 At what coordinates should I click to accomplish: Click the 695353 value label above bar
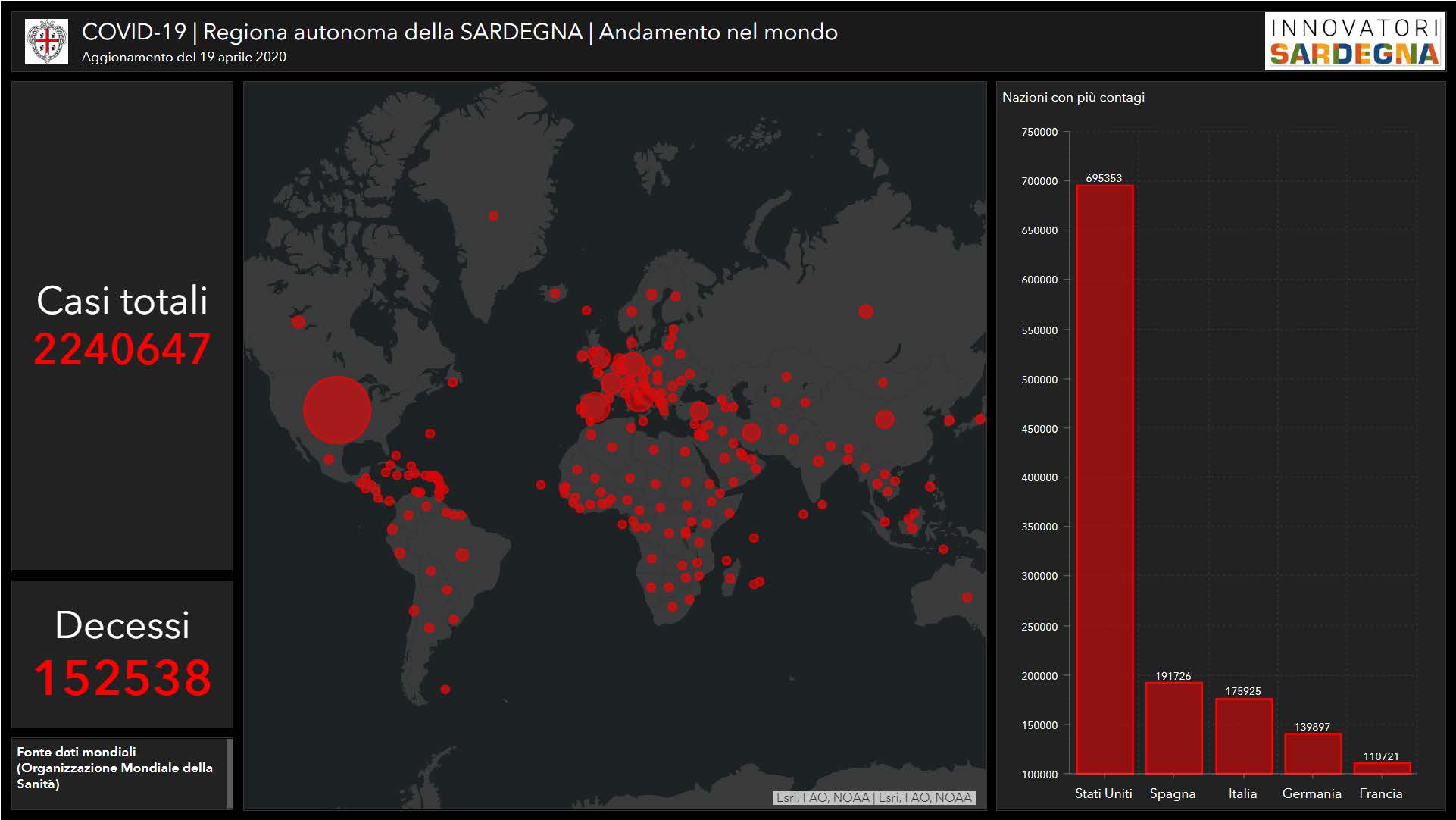[1104, 178]
